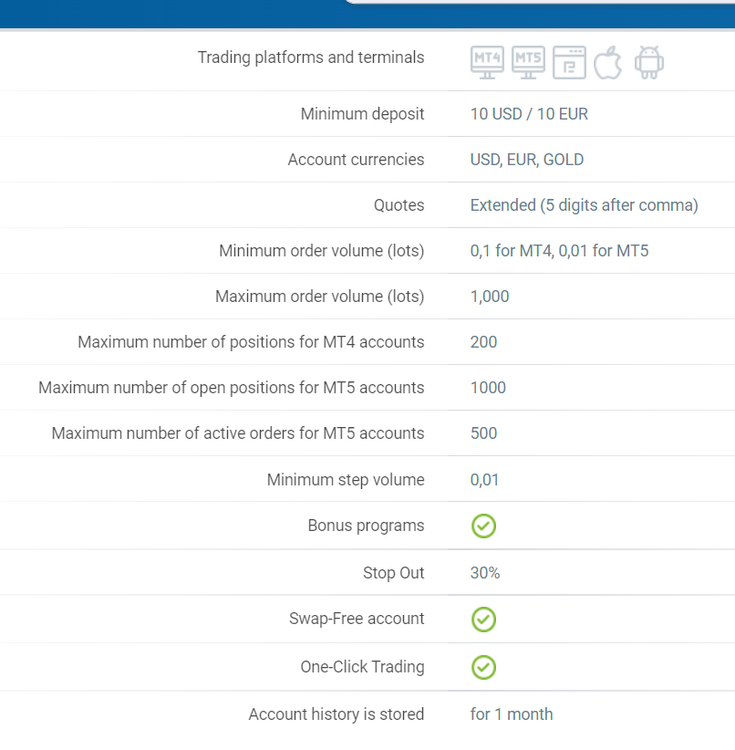
Task: Click the MT5 desktop platform icon
Action: 528,63
